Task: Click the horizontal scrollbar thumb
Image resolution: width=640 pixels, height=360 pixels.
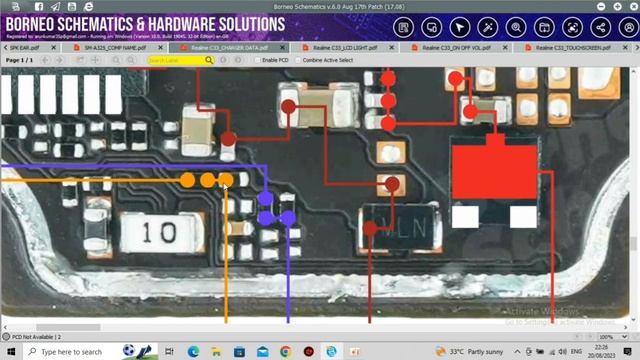Action: 68,327
